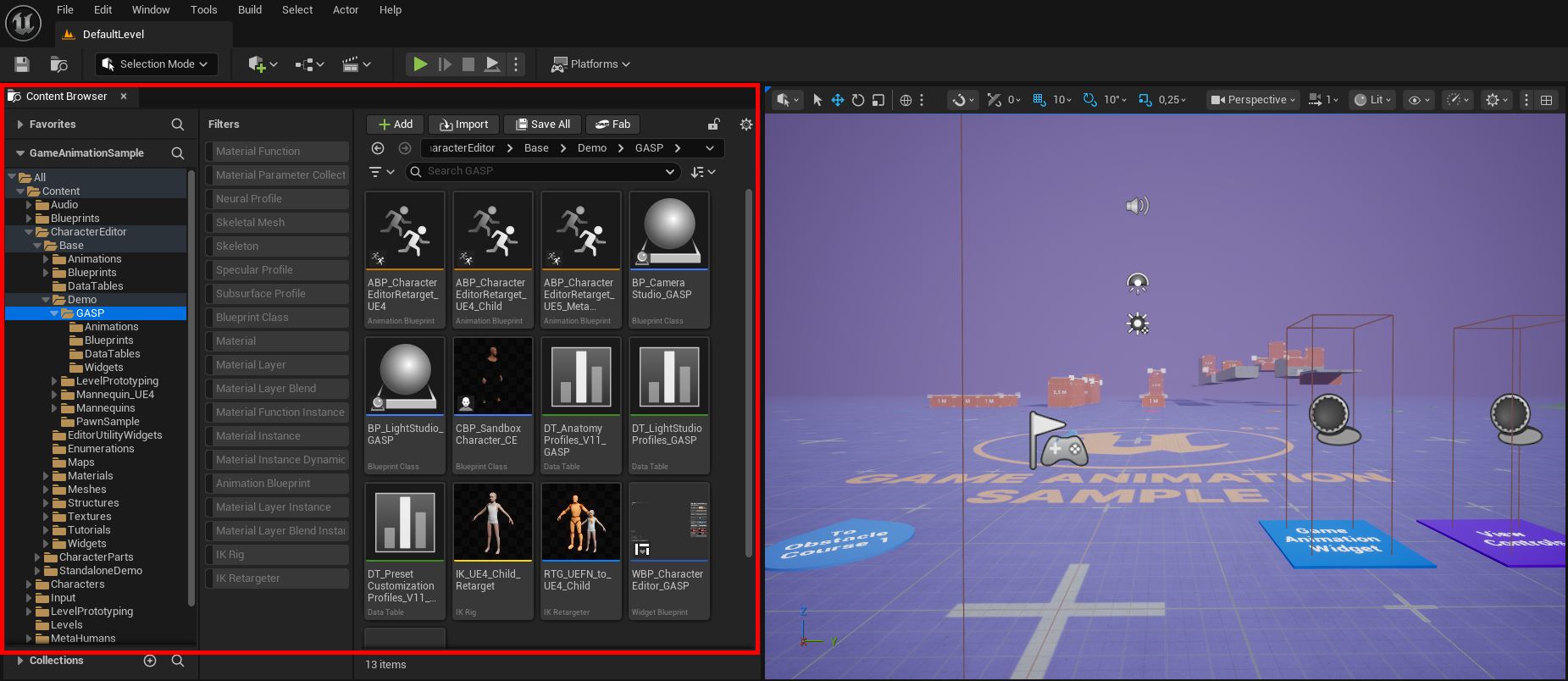
Task: Open the Lit view mode dropdown
Action: point(1372,100)
